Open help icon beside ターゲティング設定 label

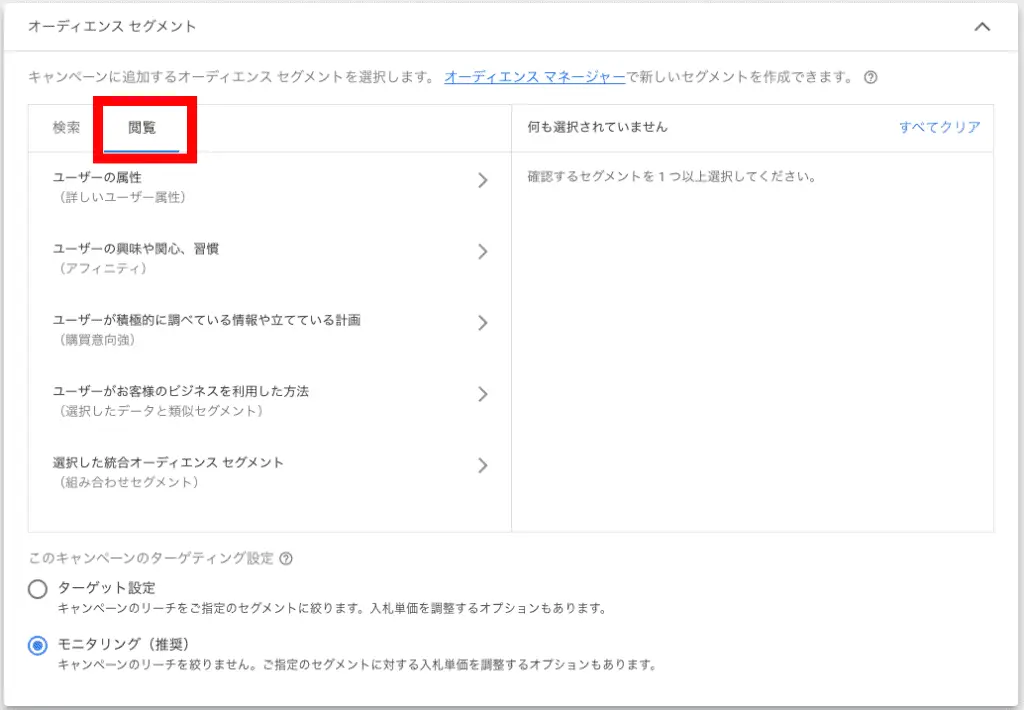point(286,558)
